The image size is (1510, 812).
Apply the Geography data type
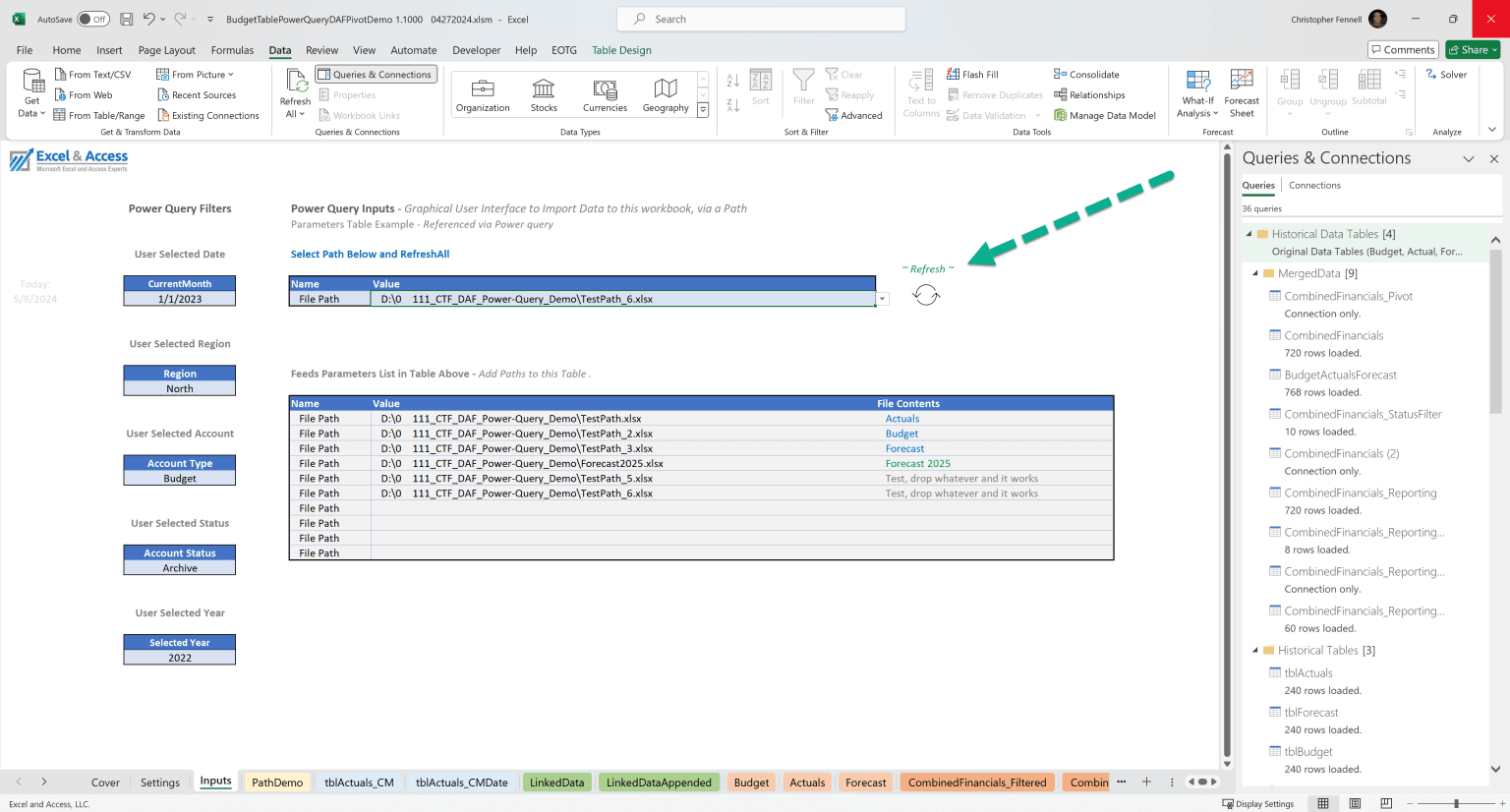(666, 93)
